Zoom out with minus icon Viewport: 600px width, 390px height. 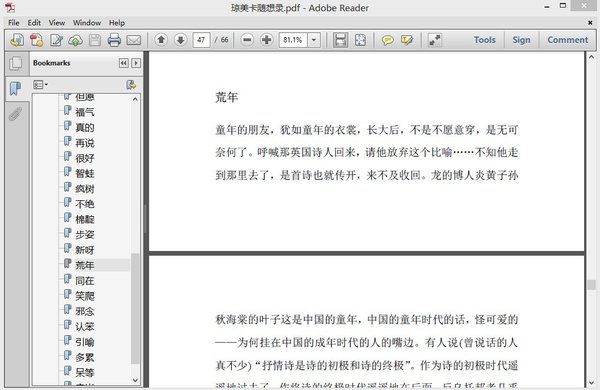point(247,39)
